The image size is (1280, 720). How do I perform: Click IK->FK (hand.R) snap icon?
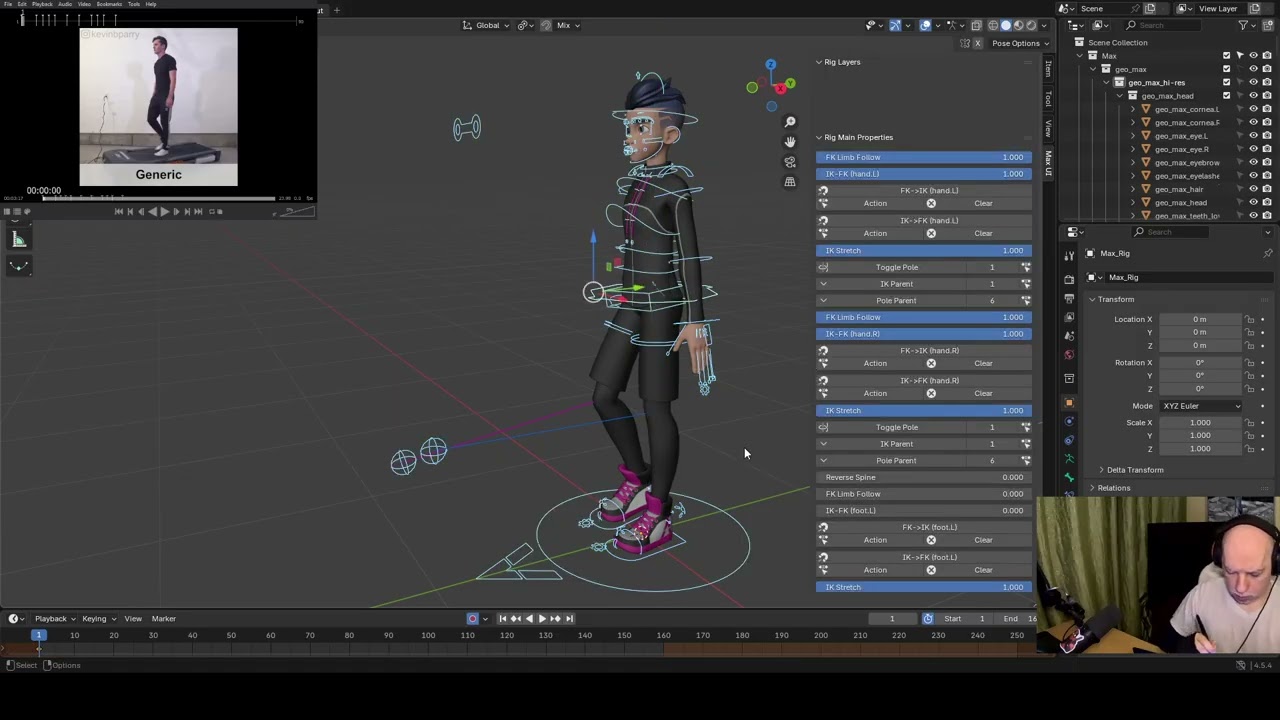coord(823,380)
